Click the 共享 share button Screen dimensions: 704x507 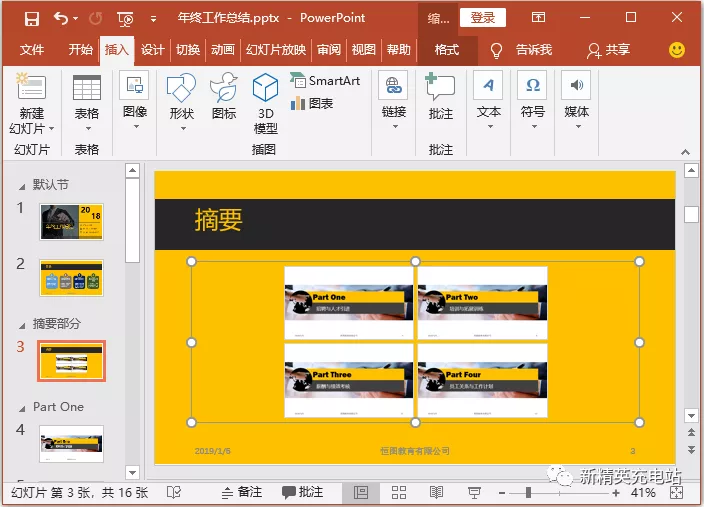[x=608, y=50]
